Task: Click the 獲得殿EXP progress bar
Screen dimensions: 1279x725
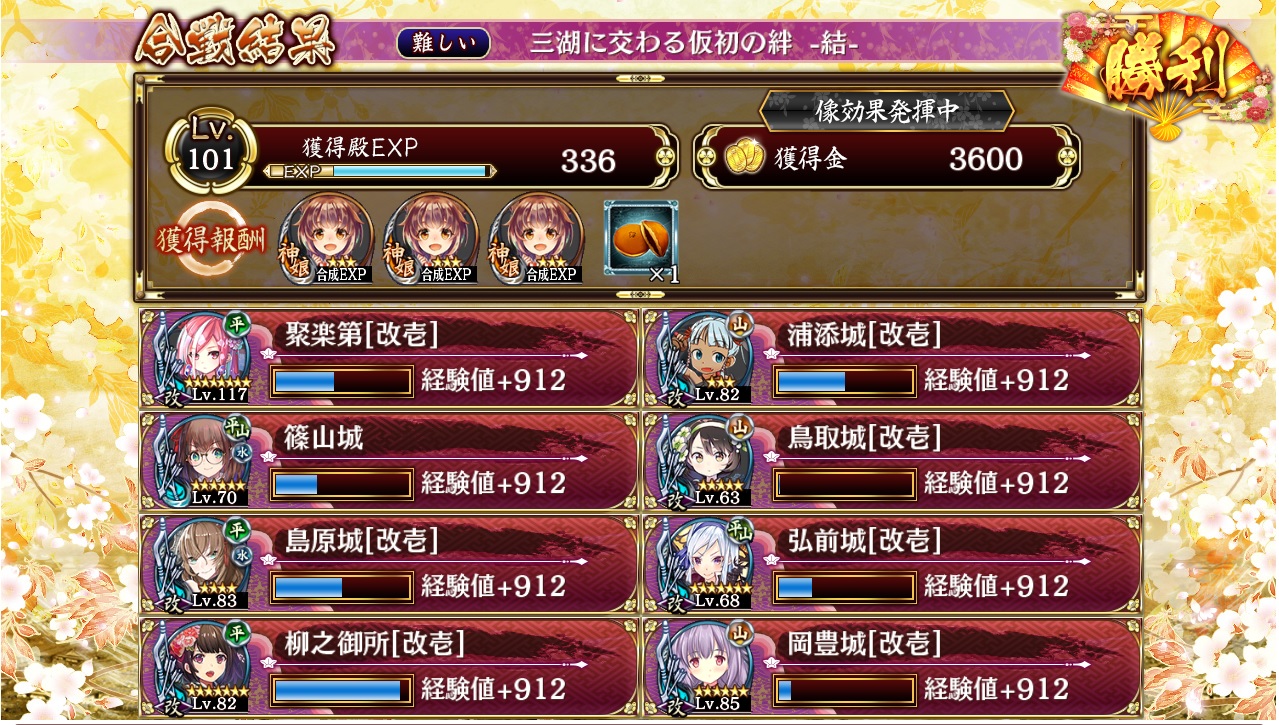Action: (x=381, y=172)
